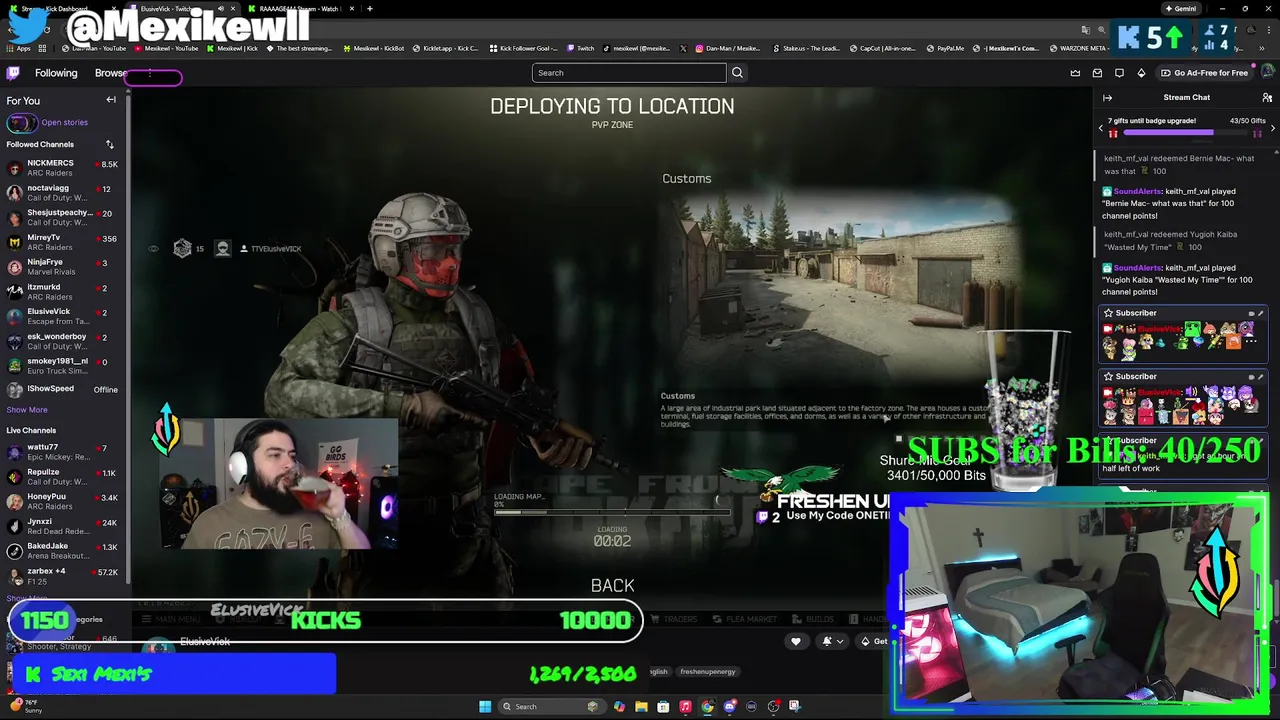Collapse the For You sidebar
The height and width of the screenshot is (720, 1280).
(111, 100)
